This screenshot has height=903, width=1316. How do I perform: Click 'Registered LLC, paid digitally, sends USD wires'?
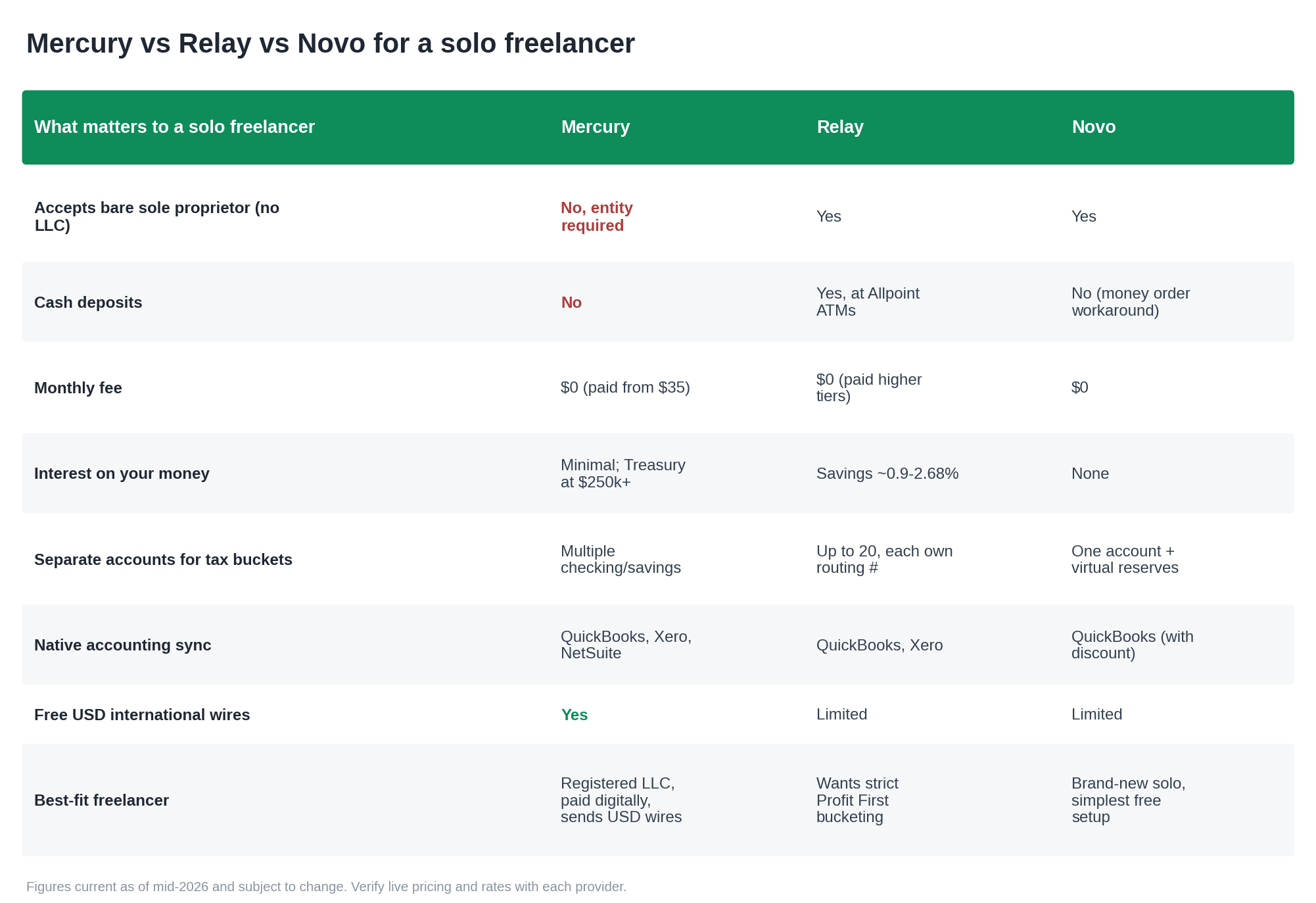pyautogui.click(x=621, y=800)
